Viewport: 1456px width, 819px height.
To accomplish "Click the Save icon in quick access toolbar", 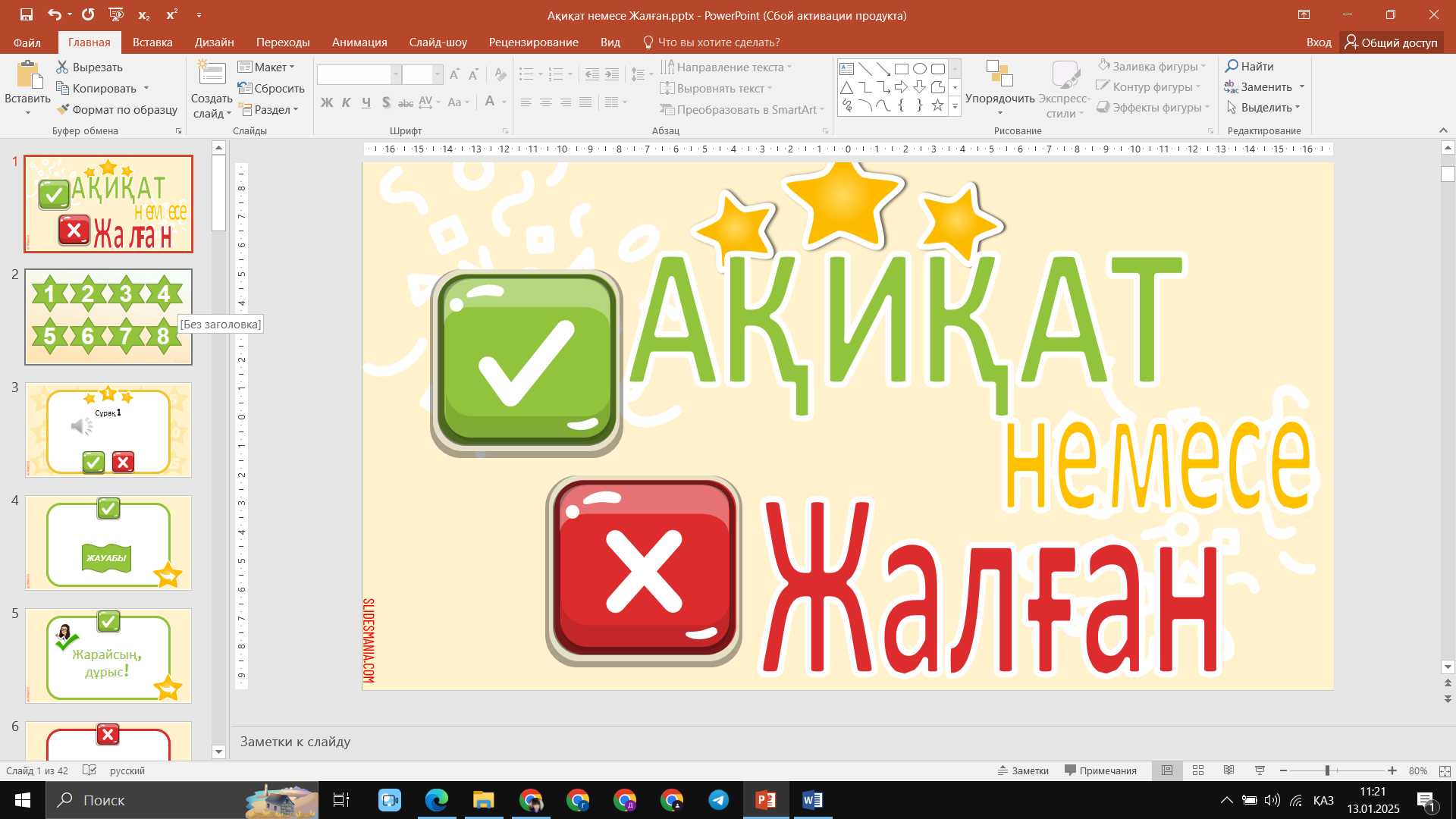I will click(27, 14).
